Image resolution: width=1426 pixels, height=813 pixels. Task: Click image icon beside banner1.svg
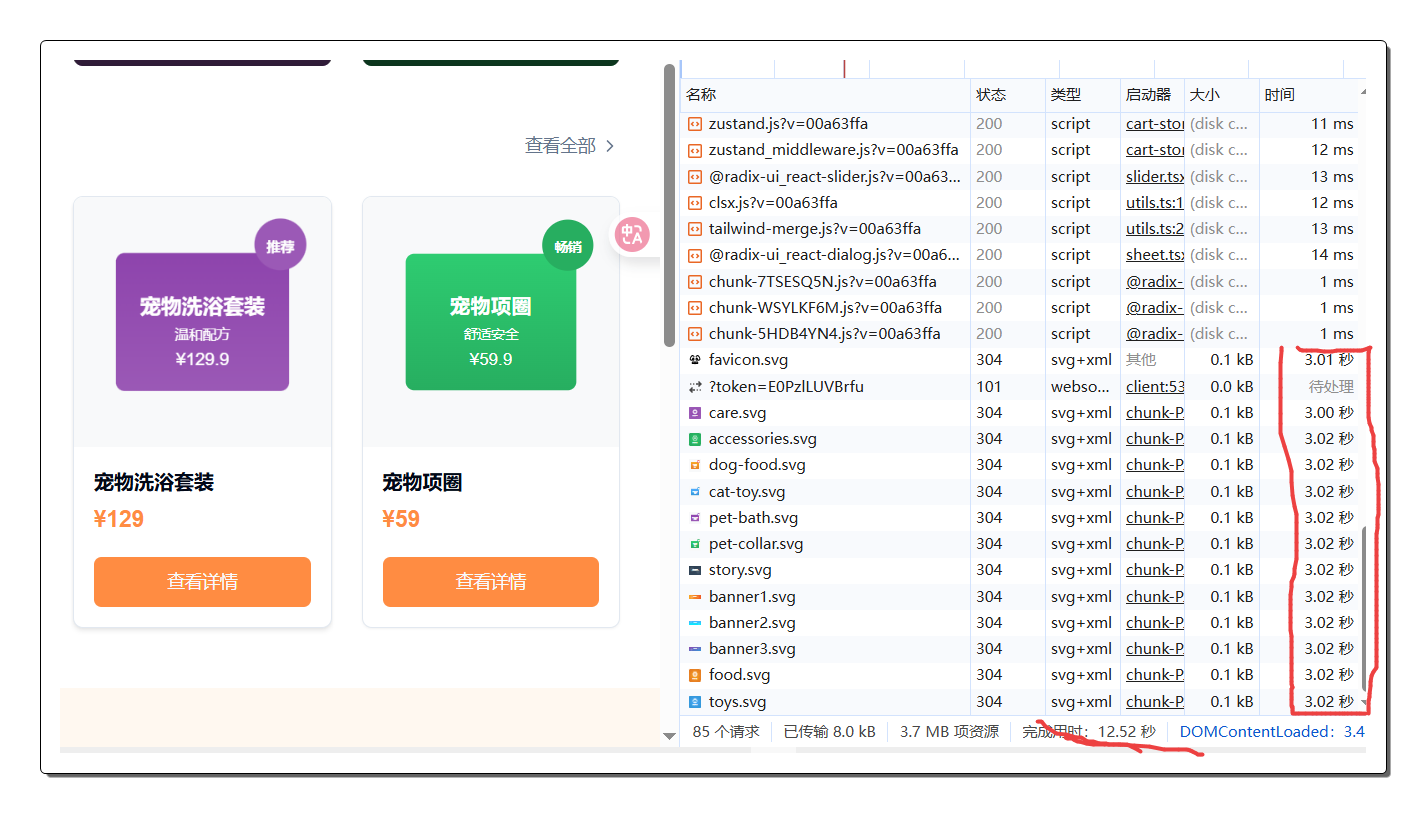pos(695,597)
